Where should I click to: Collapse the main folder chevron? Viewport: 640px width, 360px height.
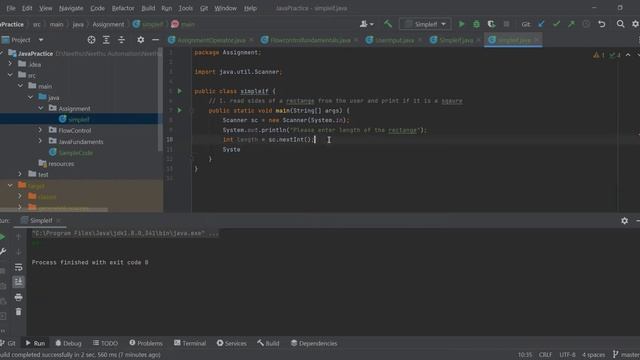[x=20, y=86]
